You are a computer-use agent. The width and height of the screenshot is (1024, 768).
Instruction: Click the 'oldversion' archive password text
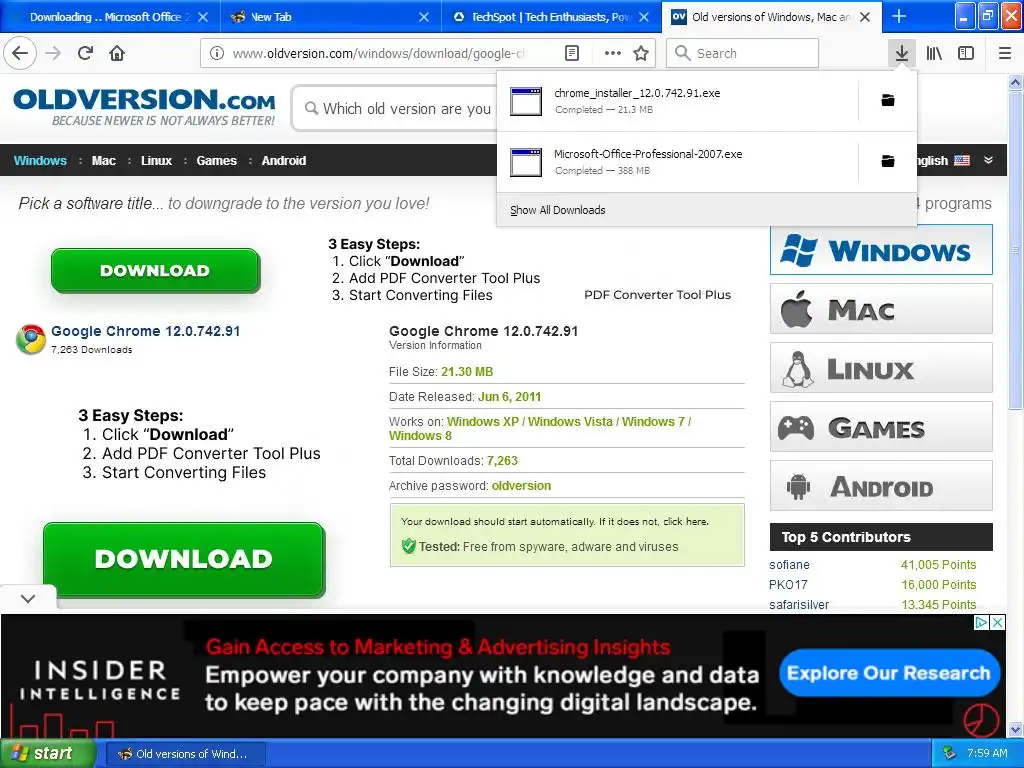coord(521,485)
